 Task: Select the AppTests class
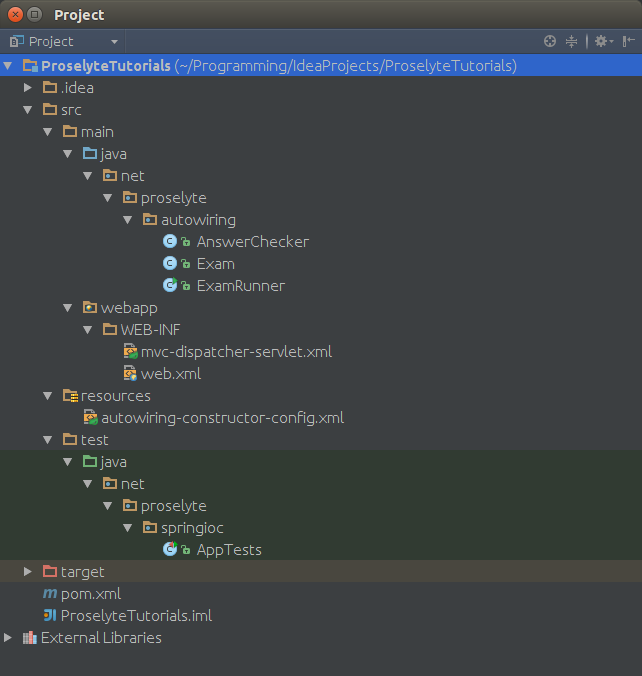click(x=229, y=550)
